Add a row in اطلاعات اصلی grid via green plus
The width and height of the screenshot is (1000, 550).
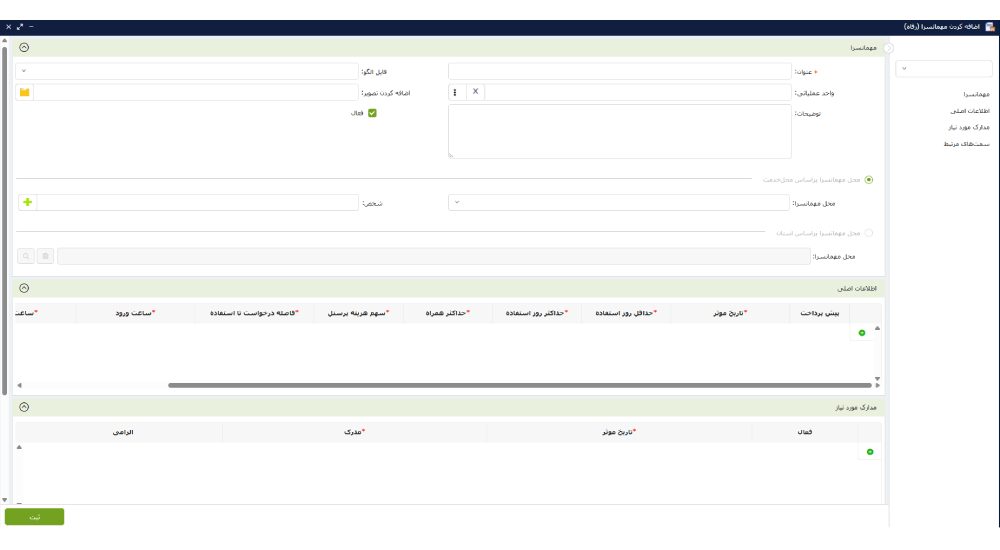862,333
